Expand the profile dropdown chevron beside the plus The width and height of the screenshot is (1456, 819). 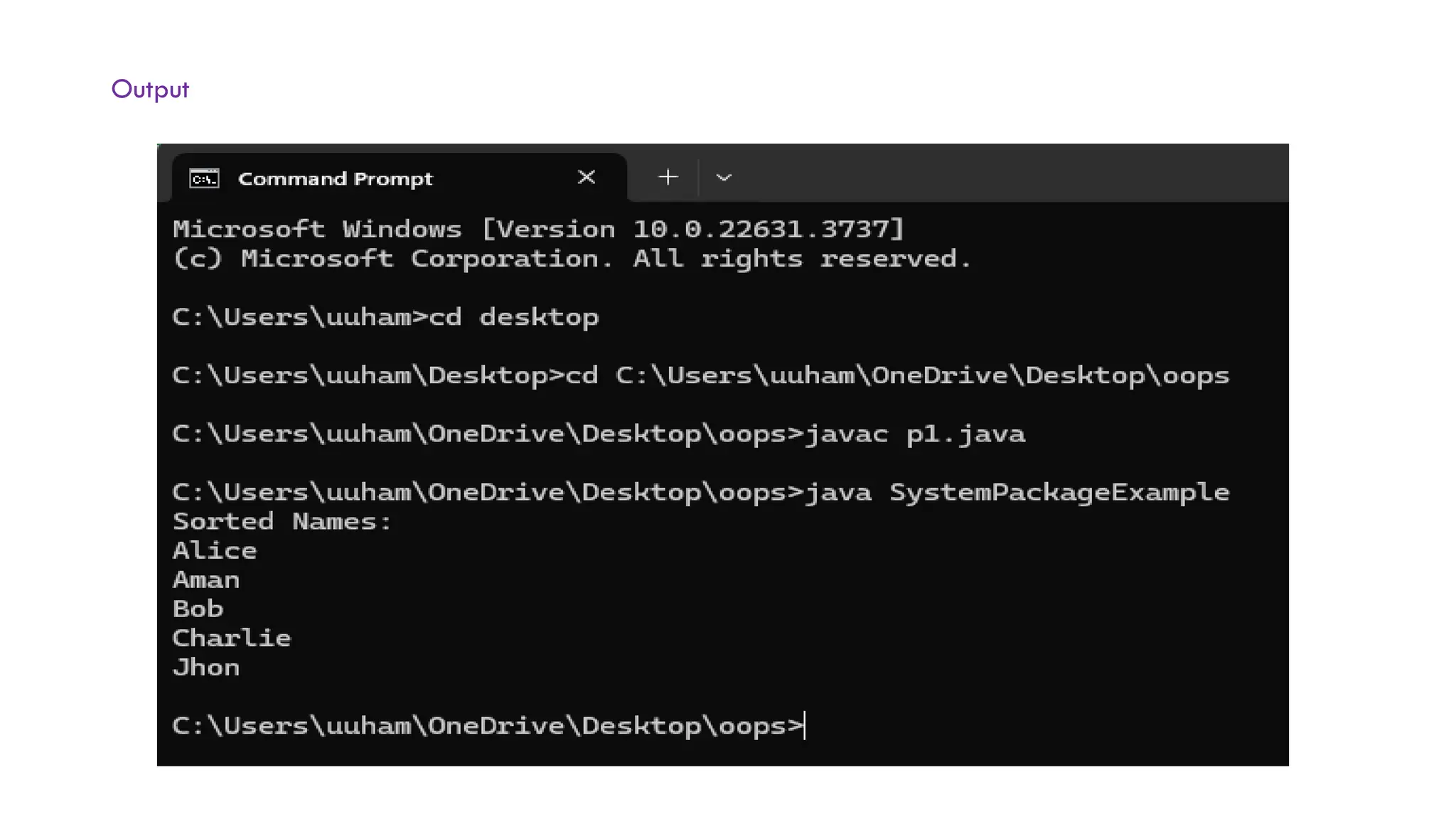click(x=724, y=178)
